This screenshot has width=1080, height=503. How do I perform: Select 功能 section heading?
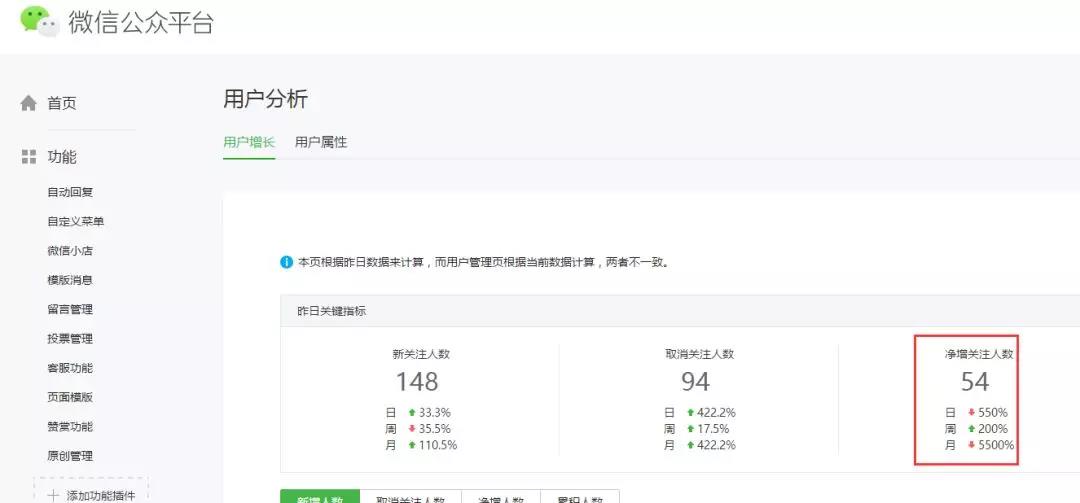point(62,157)
